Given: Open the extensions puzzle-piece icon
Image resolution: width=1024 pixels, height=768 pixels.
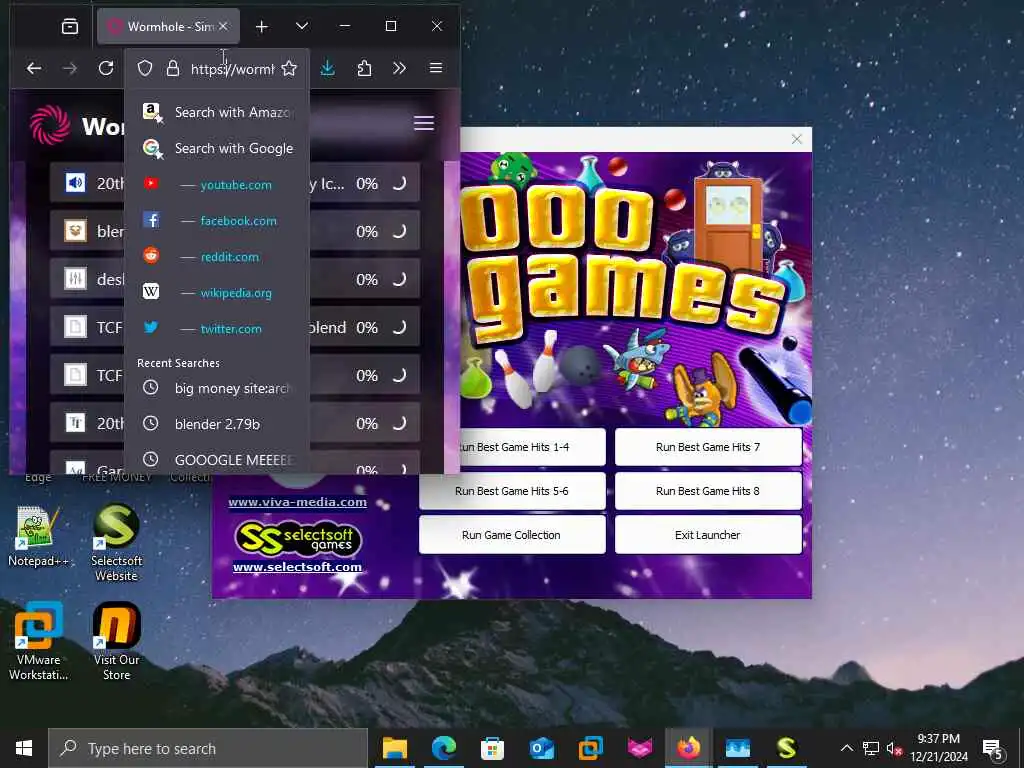Looking at the screenshot, I should point(364,68).
